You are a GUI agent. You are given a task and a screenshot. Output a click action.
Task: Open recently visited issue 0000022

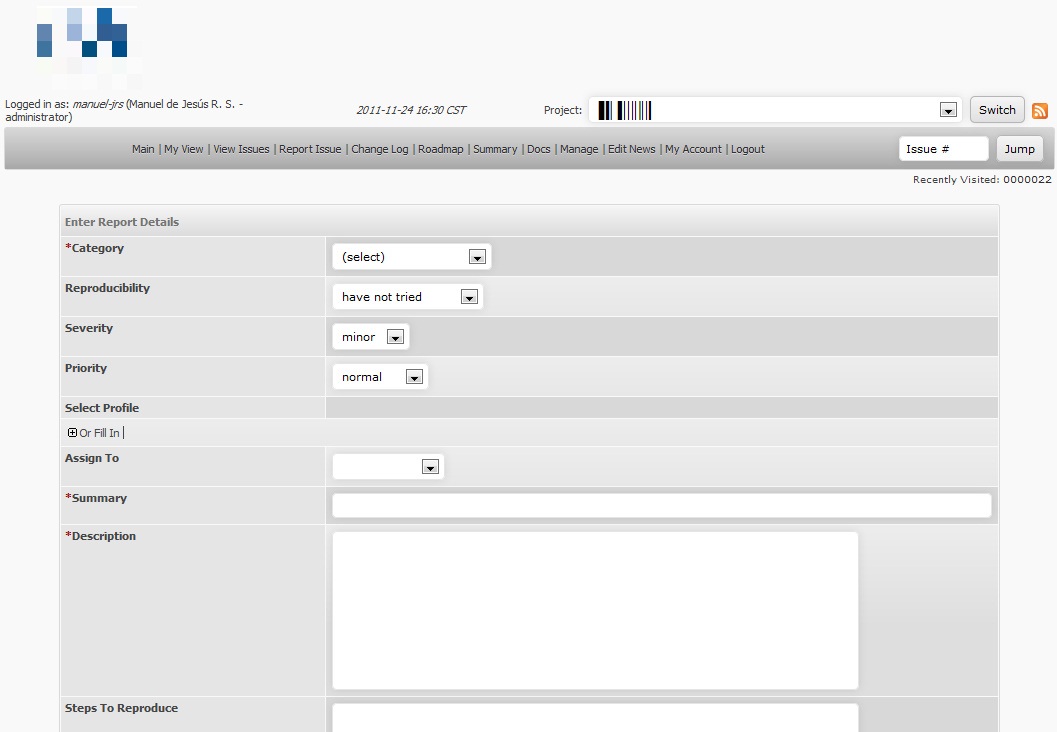(1027, 180)
